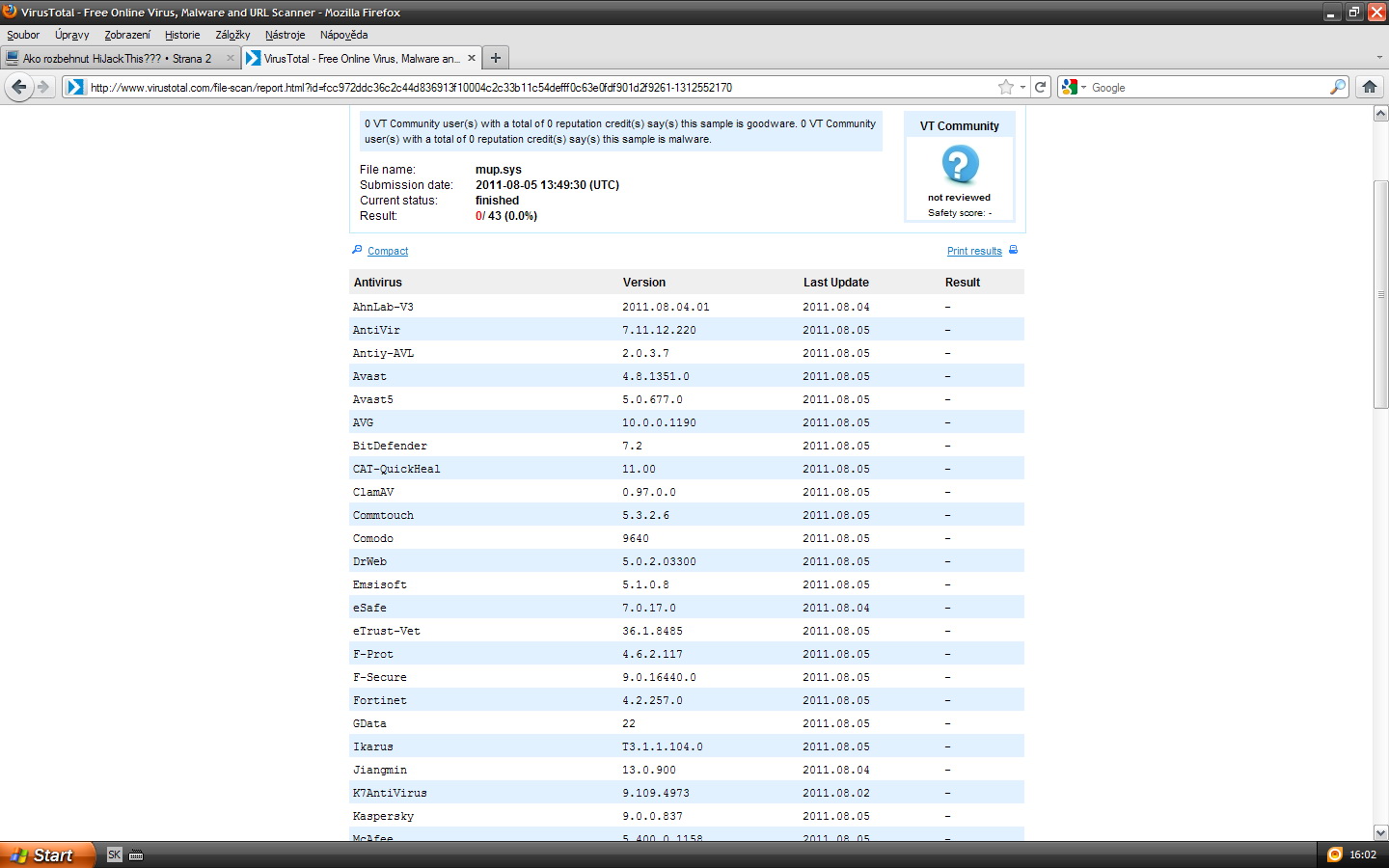Open the Nástroje menu
1389x868 pixels.
[x=285, y=35]
